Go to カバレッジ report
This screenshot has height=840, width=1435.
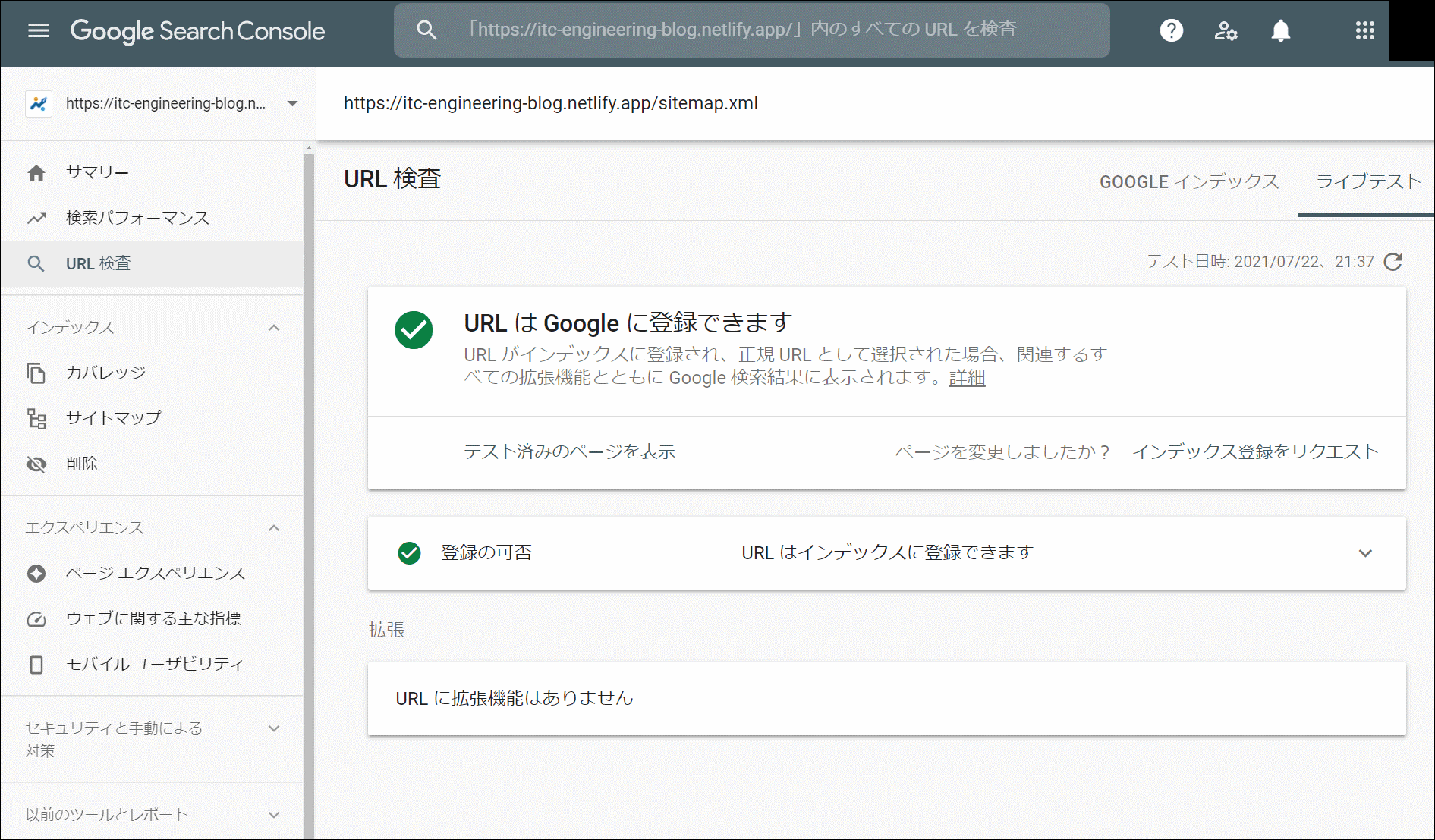tap(153, 373)
